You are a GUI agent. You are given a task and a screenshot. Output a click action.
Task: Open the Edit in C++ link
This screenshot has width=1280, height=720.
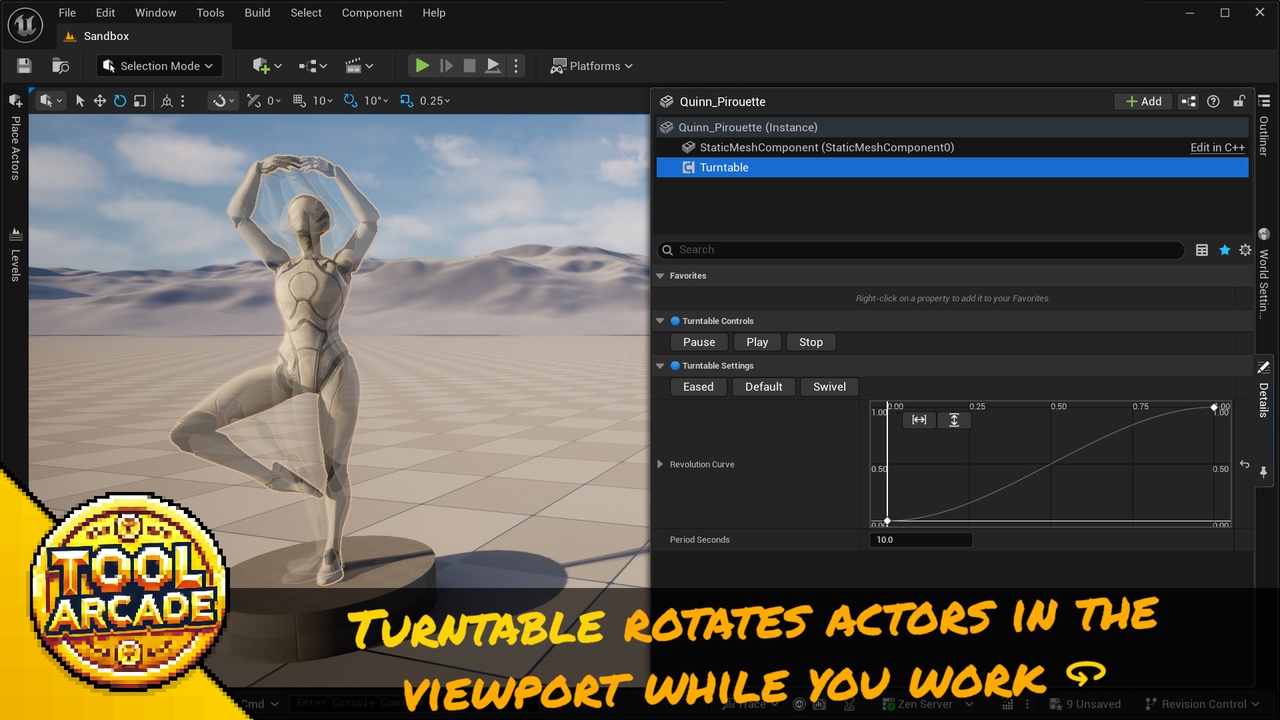pyautogui.click(x=1217, y=147)
